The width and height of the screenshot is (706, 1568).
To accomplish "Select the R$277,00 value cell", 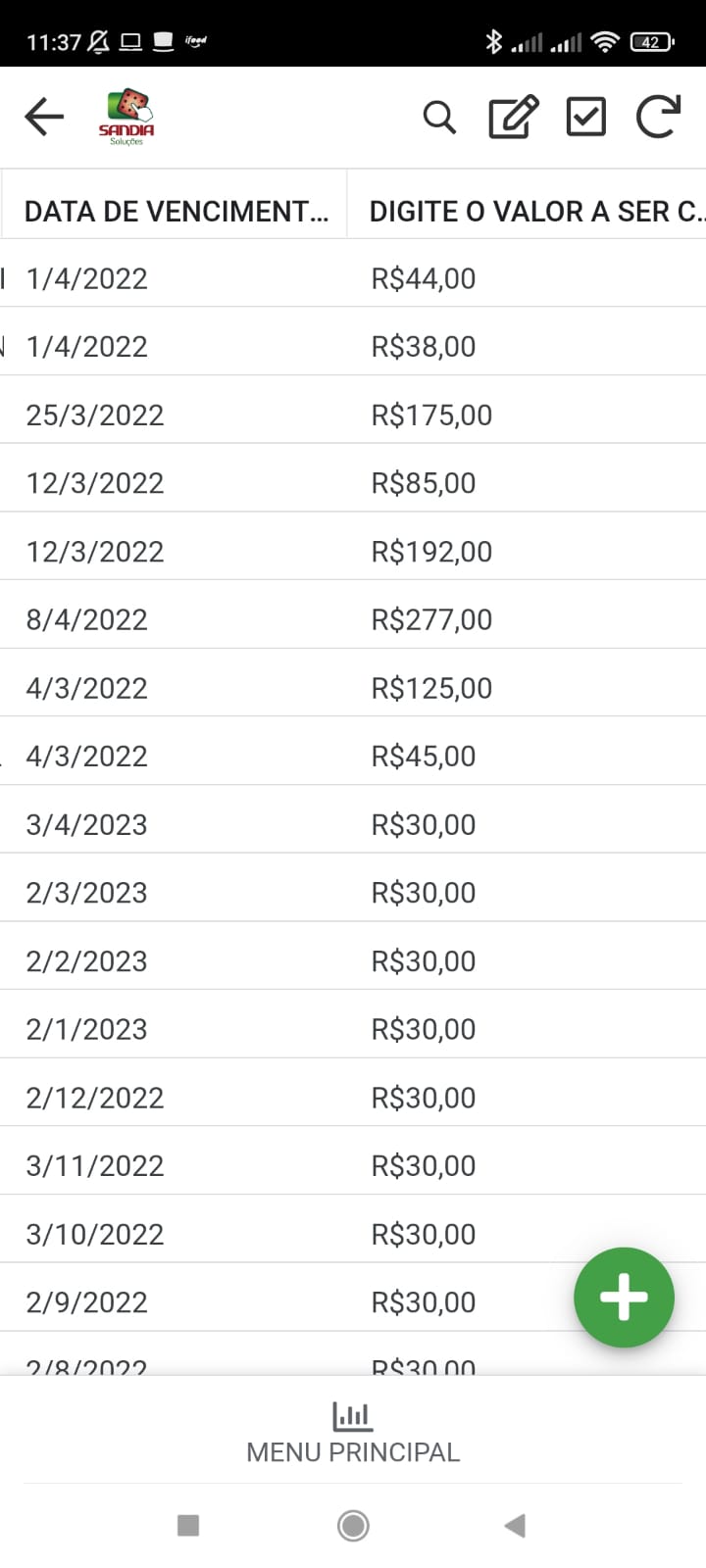I will (431, 619).
